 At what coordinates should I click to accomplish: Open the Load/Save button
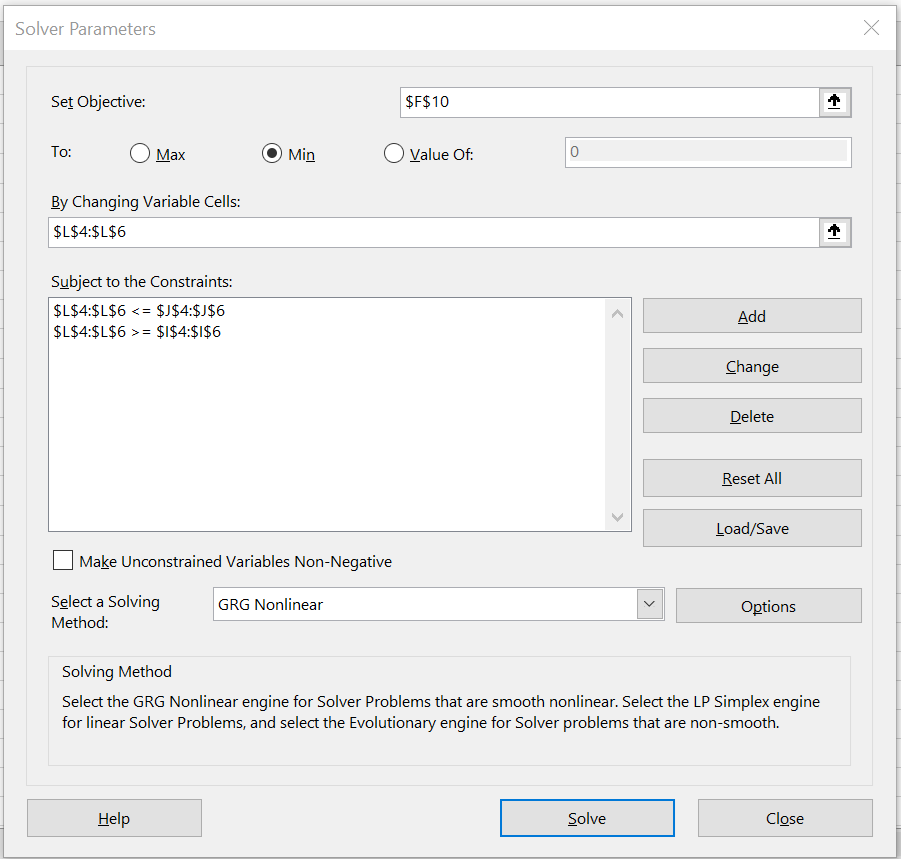752,528
